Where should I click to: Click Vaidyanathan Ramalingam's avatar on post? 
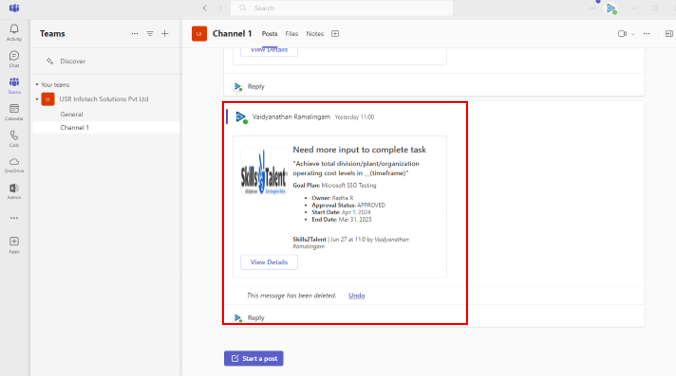coord(241,117)
